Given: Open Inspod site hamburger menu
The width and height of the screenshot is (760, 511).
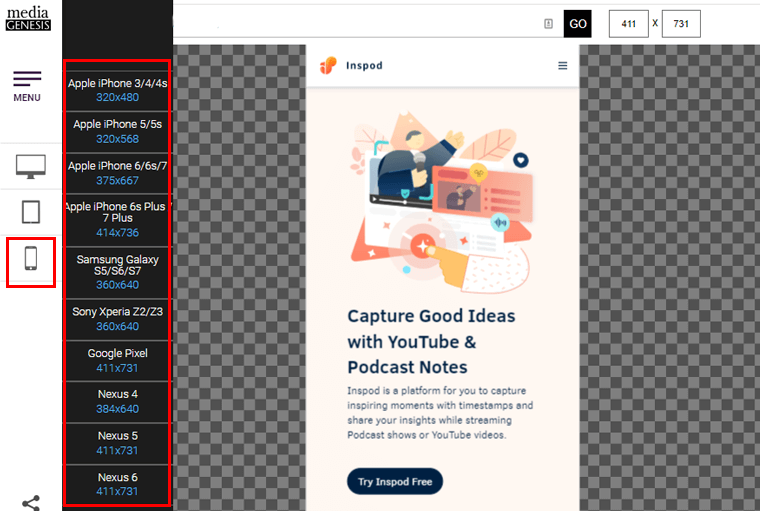Looking at the screenshot, I should pyautogui.click(x=562, y=66).
